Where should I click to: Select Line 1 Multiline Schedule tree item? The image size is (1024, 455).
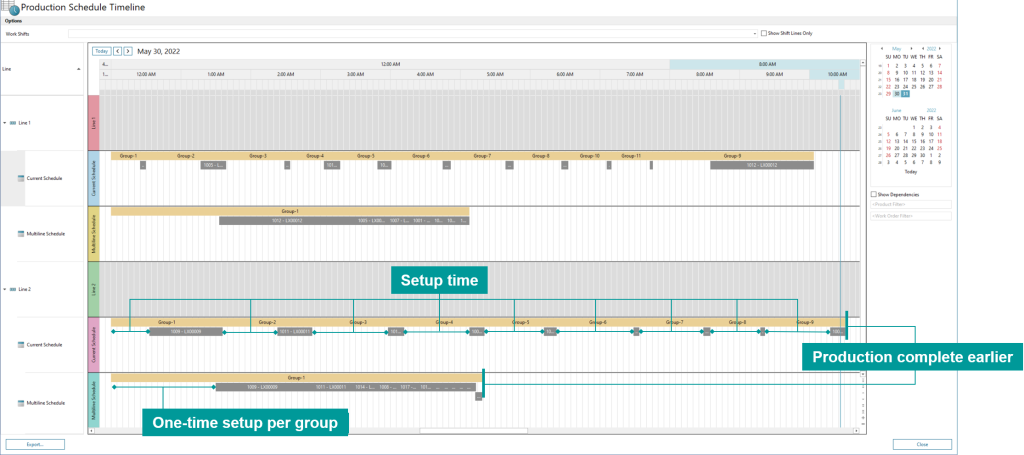pos(46,234)
